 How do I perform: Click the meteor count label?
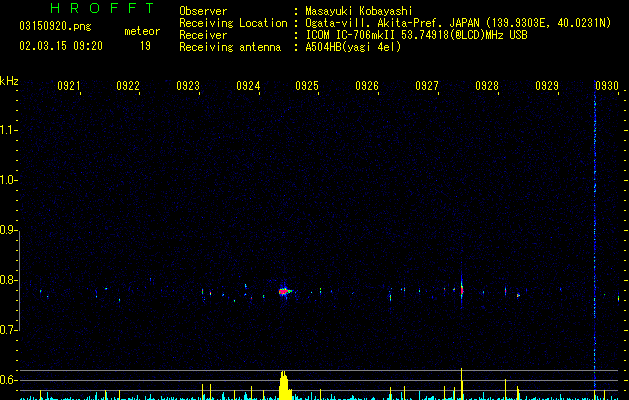click(x=142, y=31)
